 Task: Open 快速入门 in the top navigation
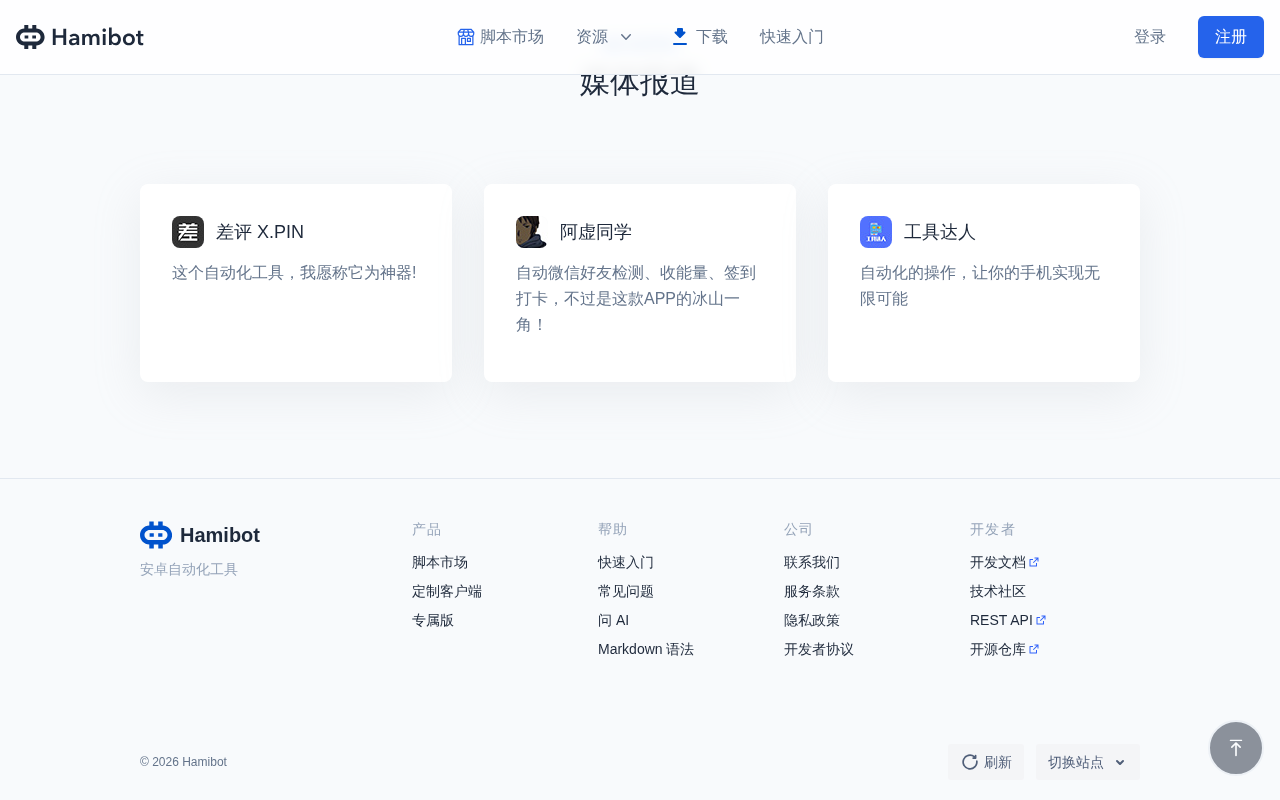[x=792, y=37]
